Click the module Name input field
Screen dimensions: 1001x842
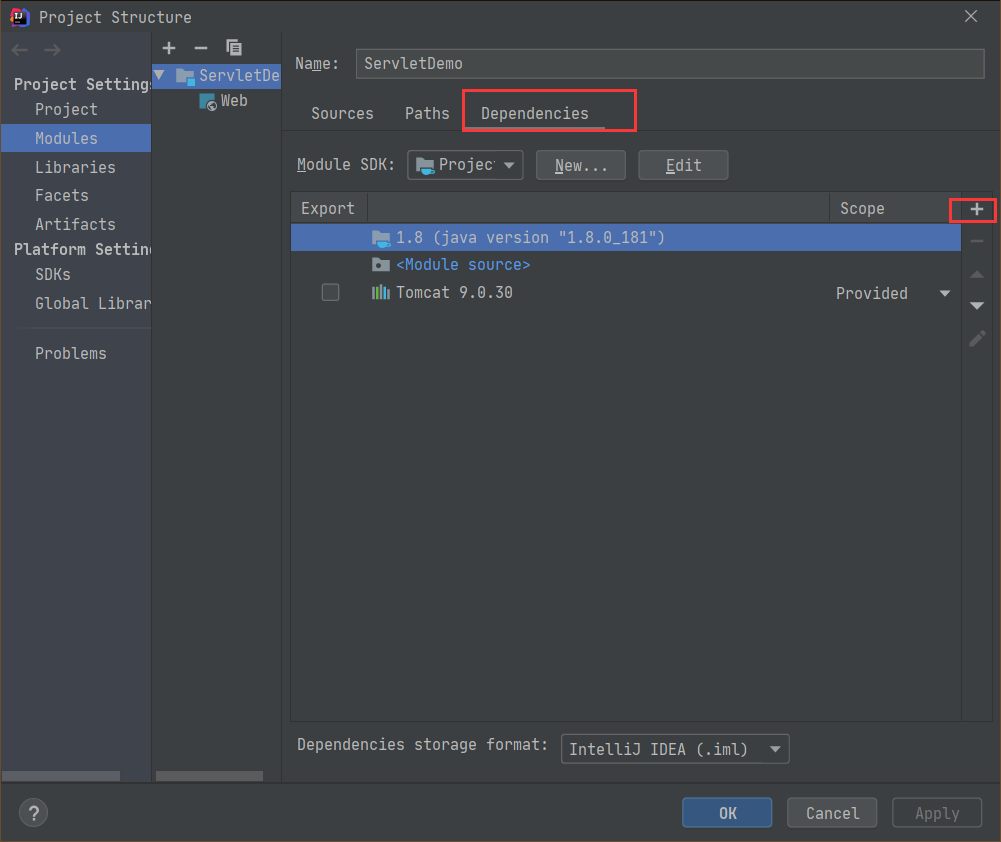coord(670,63)
